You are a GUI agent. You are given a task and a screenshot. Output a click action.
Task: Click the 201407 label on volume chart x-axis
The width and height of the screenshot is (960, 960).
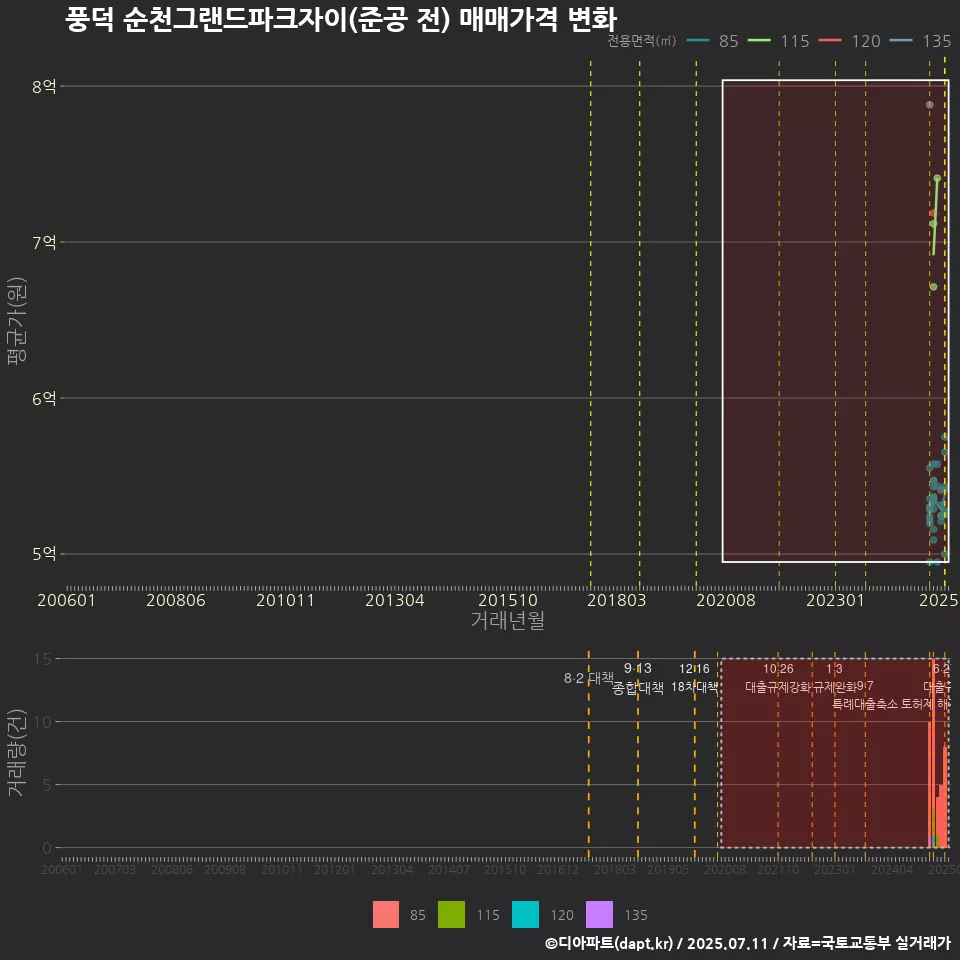(449, 869)
